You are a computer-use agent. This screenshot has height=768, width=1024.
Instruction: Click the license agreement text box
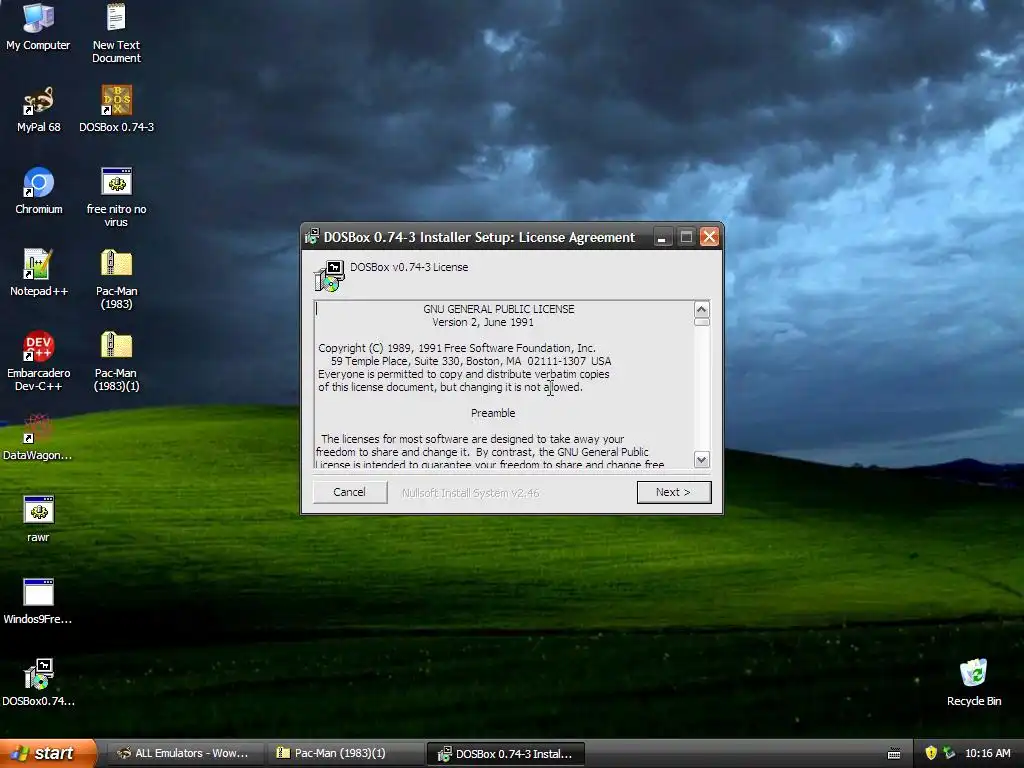(504, 385)
